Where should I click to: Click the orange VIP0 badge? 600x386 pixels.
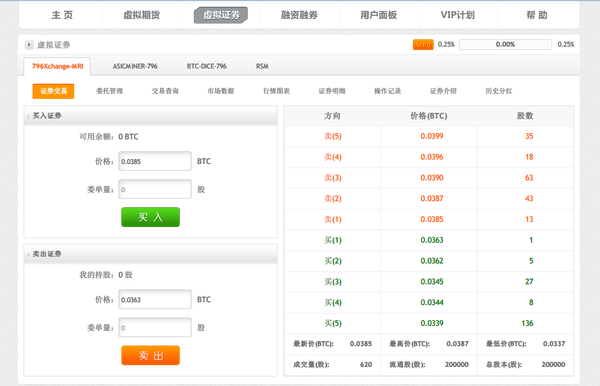423,44
